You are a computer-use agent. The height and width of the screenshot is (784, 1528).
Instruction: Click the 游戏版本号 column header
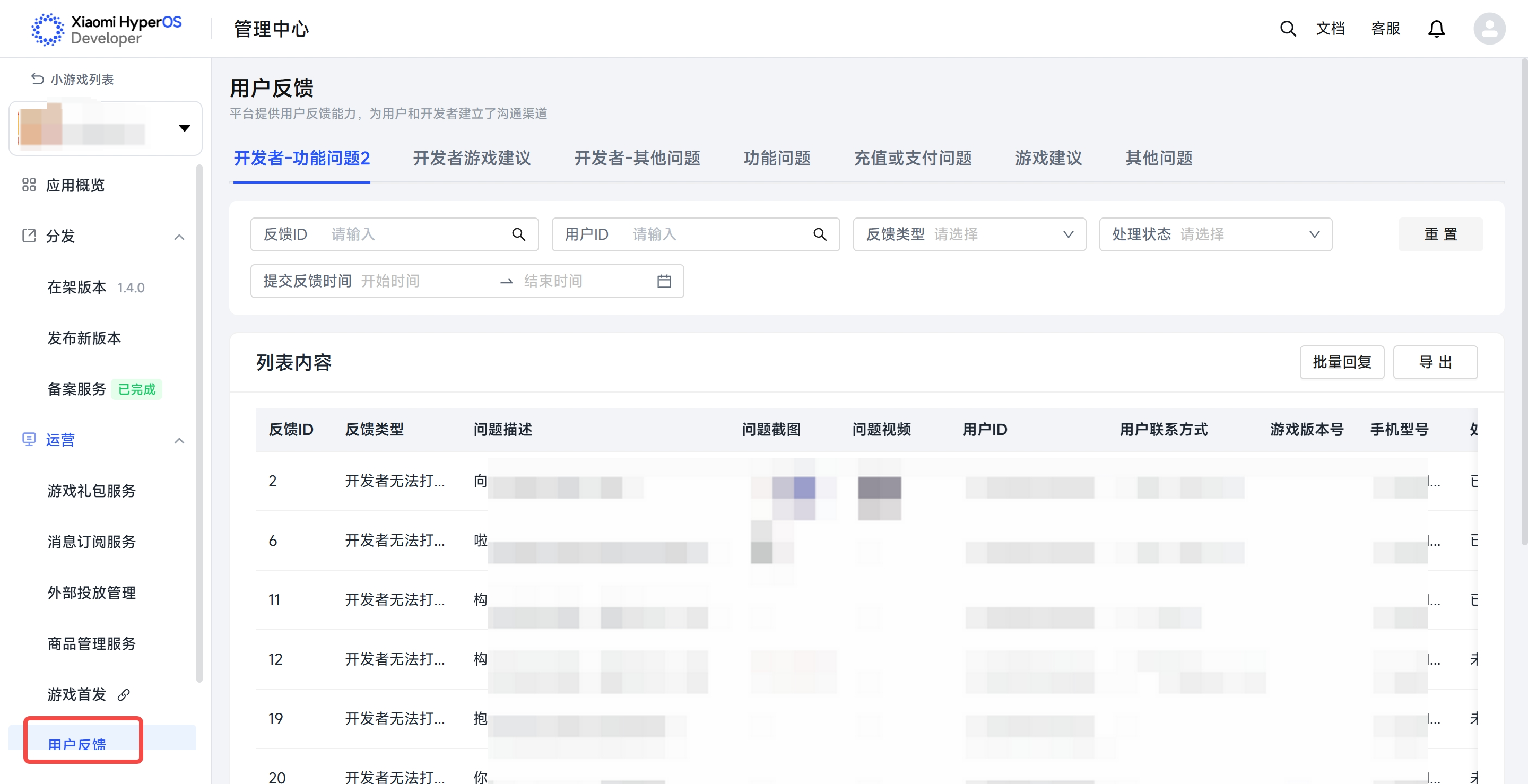(1307, 429)
